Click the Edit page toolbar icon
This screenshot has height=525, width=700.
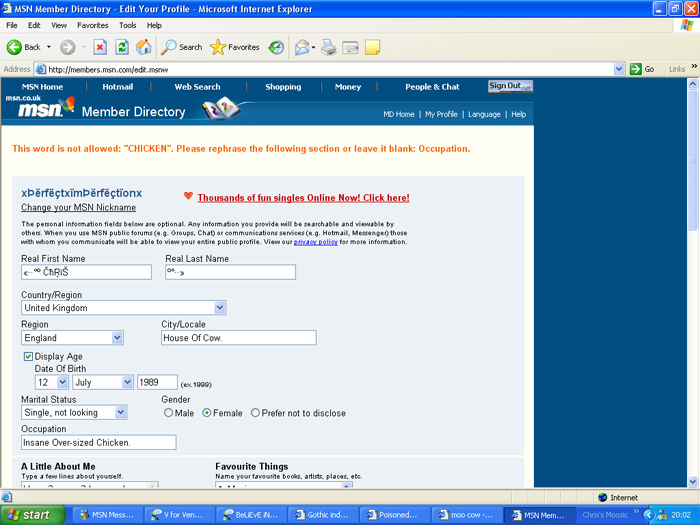pos(350,47)
